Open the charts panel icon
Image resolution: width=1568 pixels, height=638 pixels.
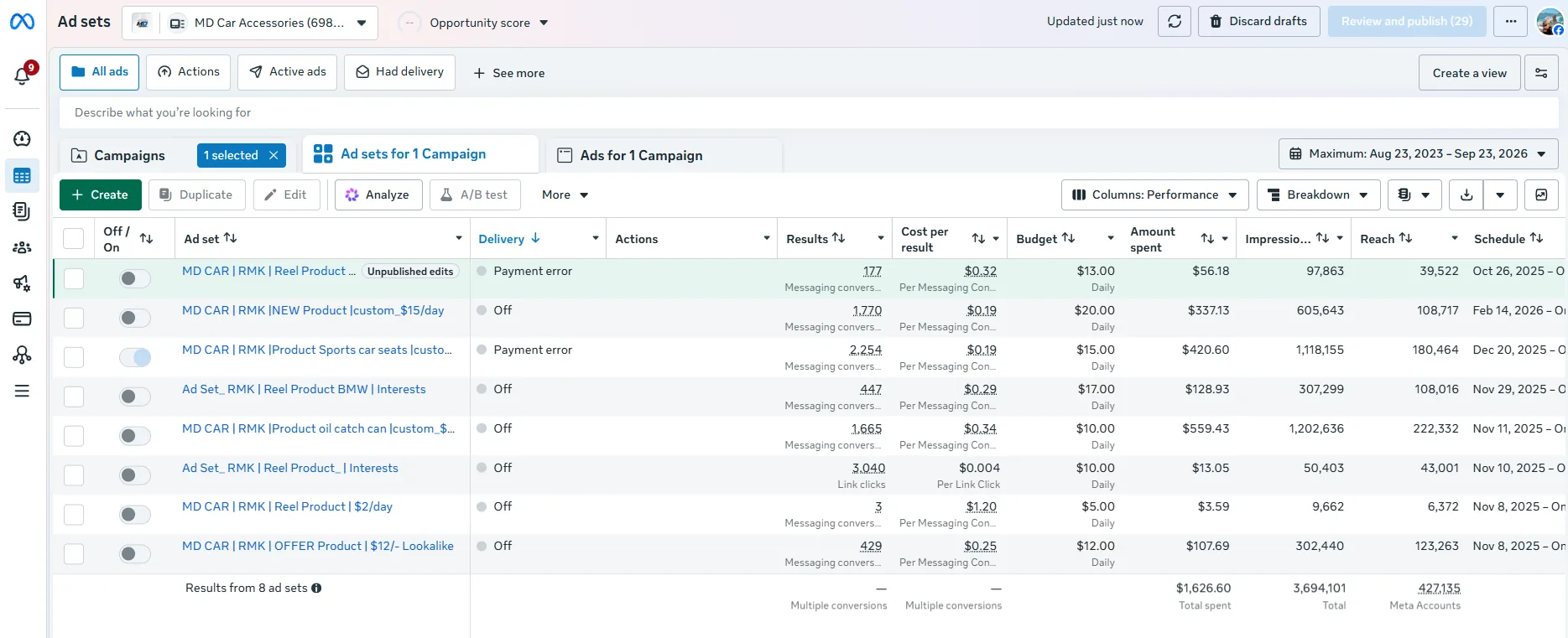pyautogui.click(x=1541, y=195)
